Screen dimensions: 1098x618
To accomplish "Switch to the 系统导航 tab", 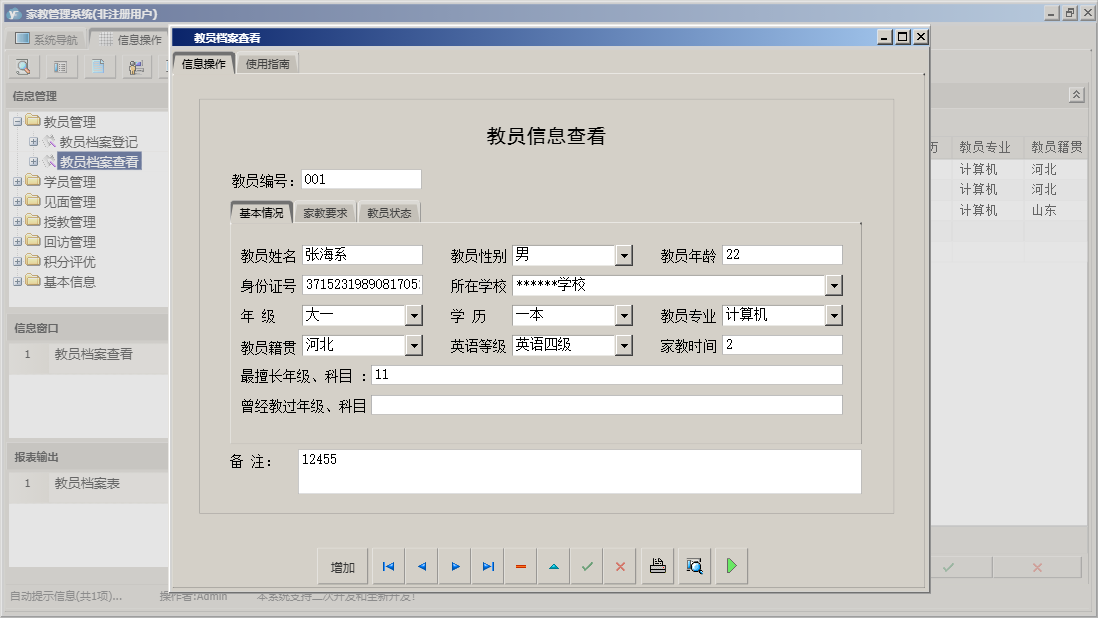I will pyautogui.click(x=46, y=38).
